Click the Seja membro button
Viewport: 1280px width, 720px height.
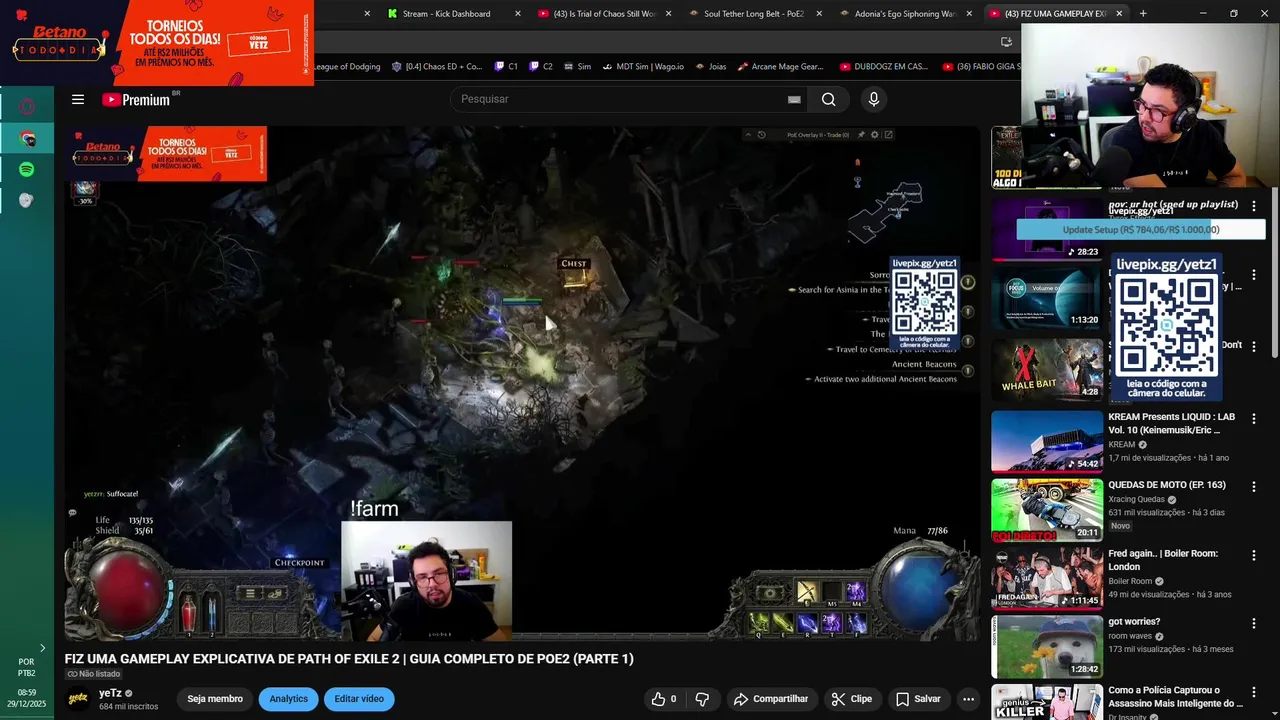pyautogui.click(x=215, y=699)
